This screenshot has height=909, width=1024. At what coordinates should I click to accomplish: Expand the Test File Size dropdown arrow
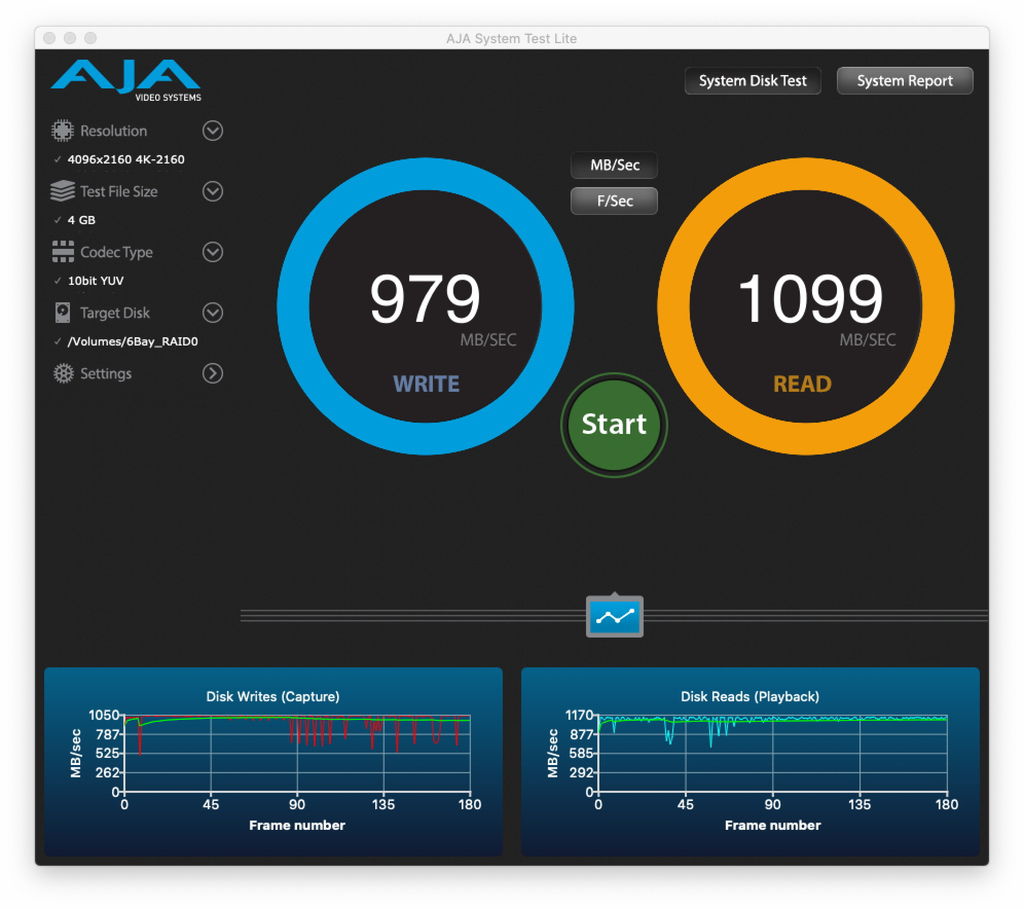click(x=212, y=191)
